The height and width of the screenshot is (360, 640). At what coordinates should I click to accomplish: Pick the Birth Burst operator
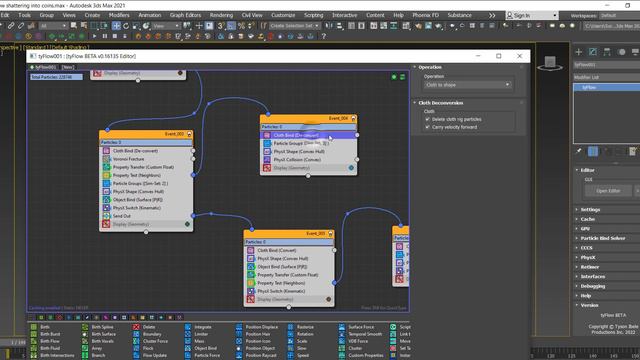pyautogui.click(x=46, y=334)
